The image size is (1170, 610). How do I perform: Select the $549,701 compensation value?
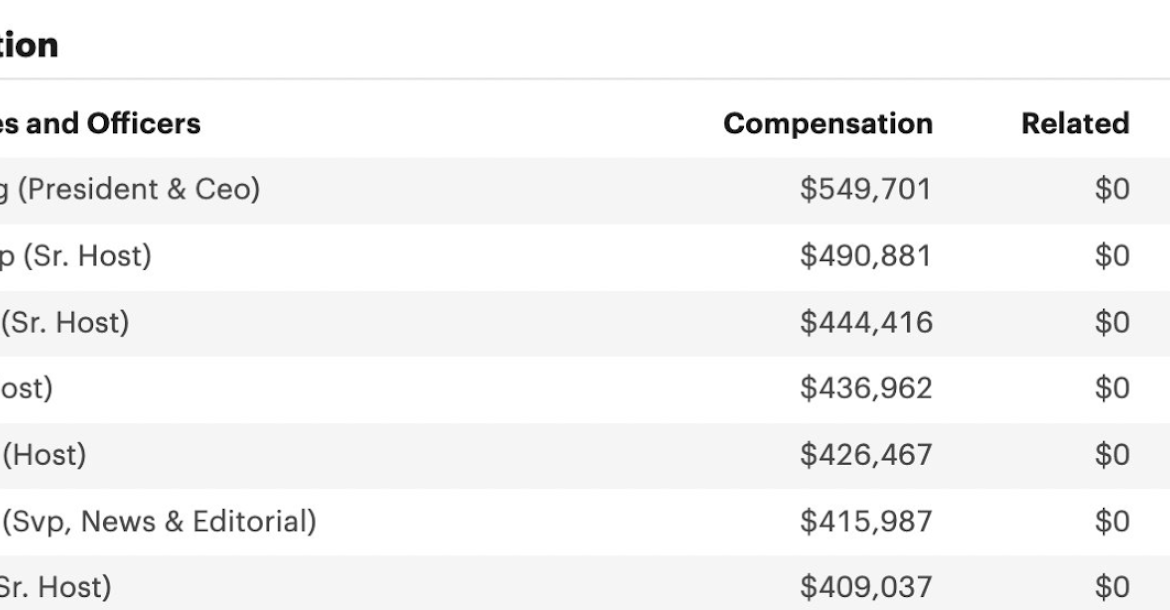pos(866,189)
